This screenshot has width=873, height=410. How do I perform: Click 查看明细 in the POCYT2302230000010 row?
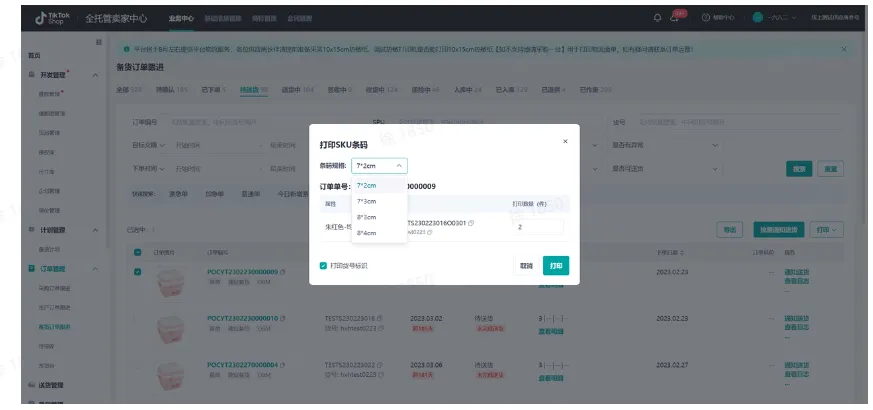(x=551, y=331)
